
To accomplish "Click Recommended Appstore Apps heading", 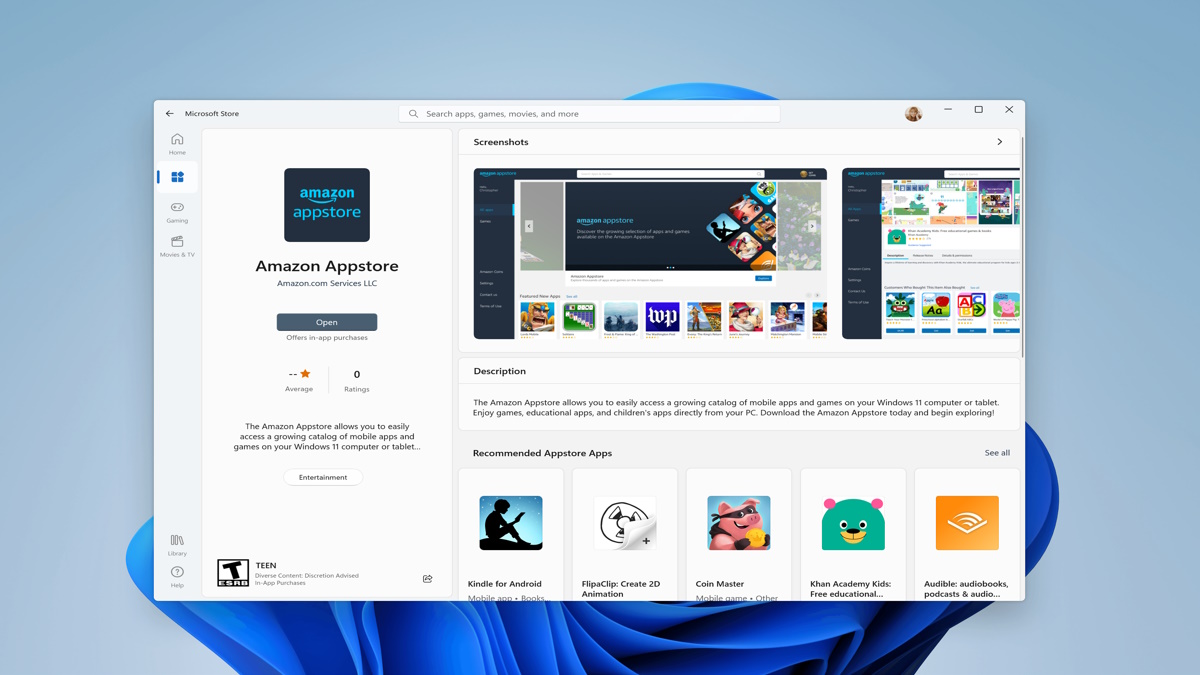I will click(542, 453).
